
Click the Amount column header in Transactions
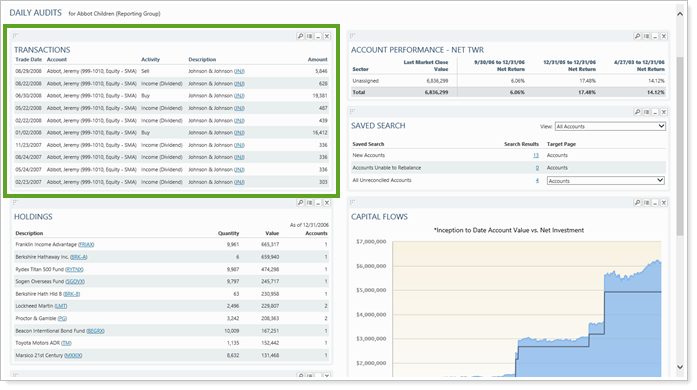click(317, 59)
